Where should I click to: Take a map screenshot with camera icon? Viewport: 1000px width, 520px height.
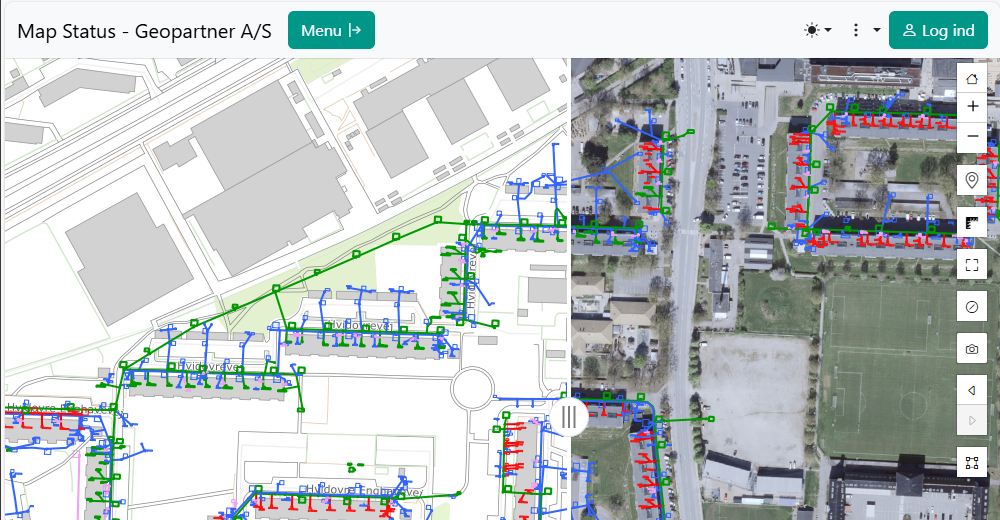[x=972, y=348]
